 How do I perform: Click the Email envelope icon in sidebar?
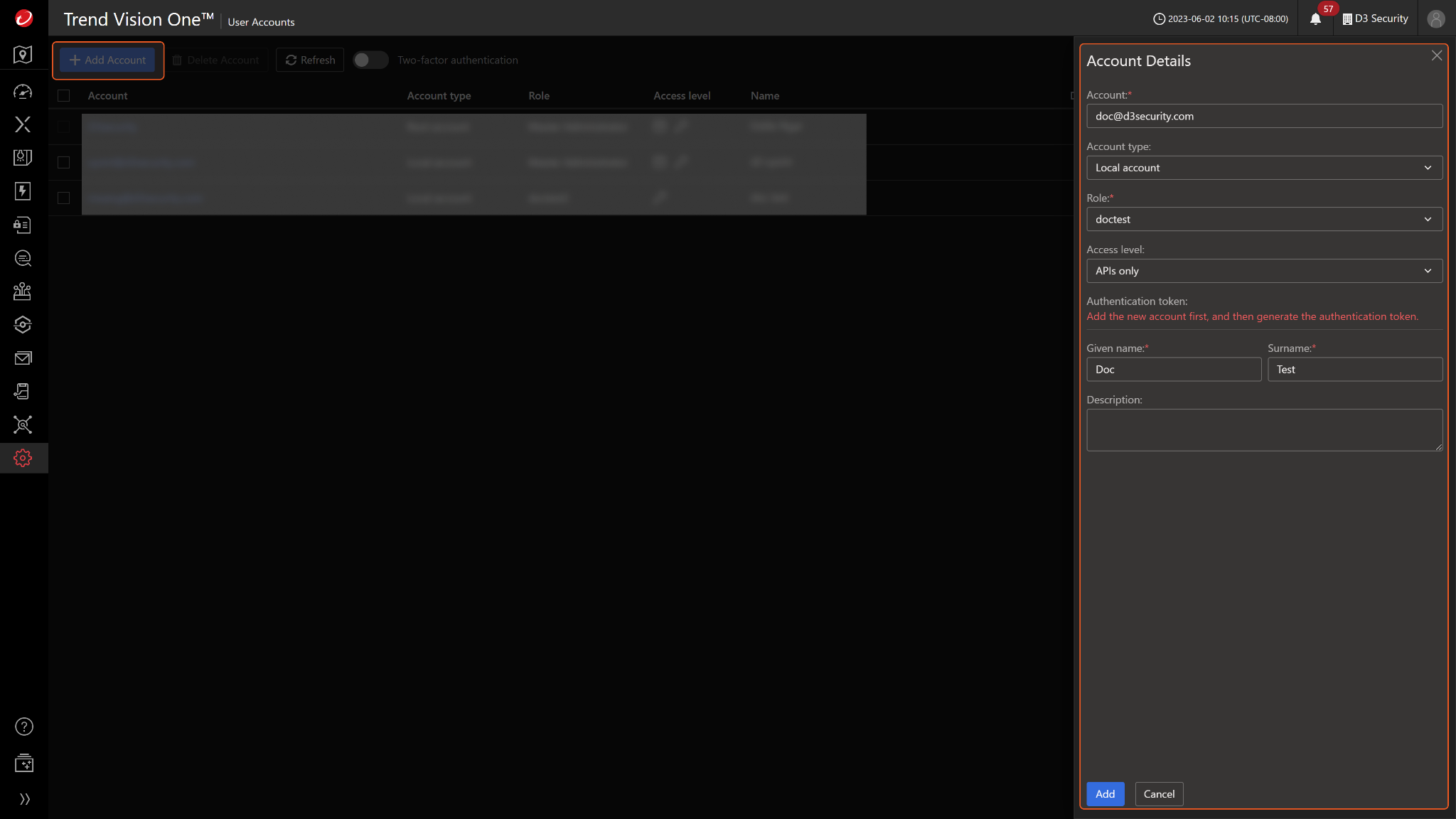pos(23,358)
